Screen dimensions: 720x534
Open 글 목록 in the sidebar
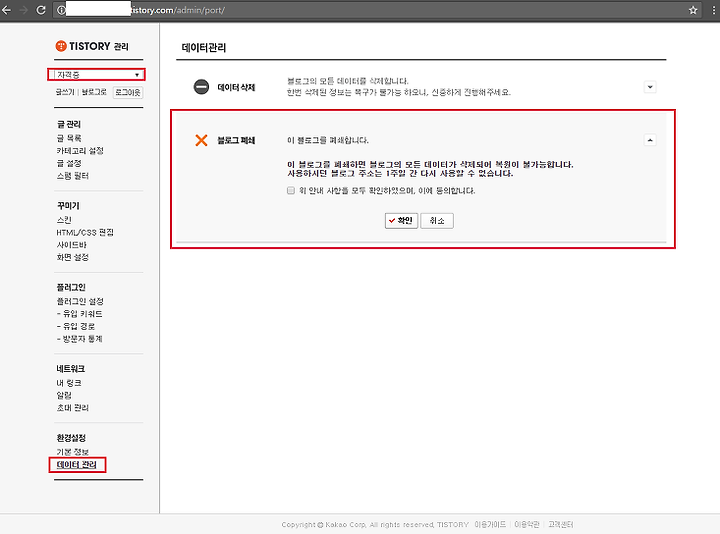(x=69, y=138)
